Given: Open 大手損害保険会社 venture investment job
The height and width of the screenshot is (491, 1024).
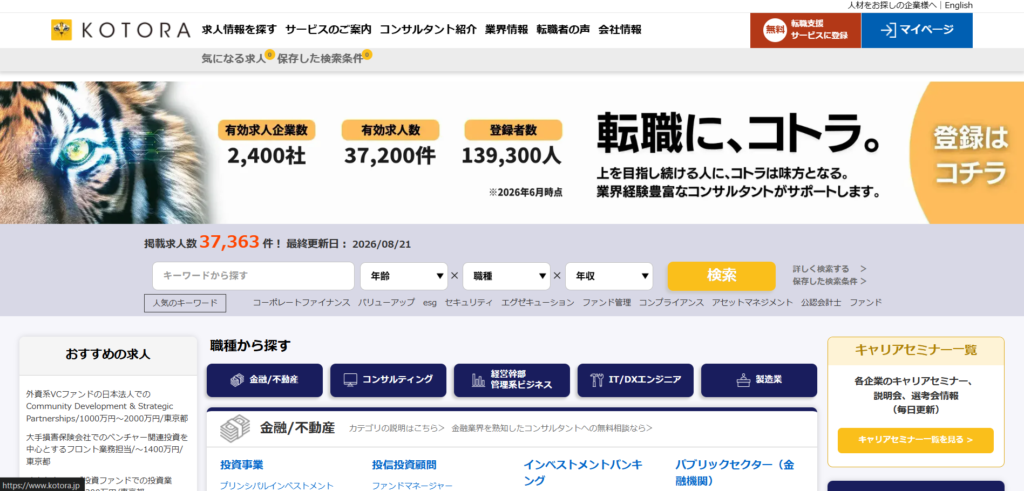Looking at the screenshot, I should (107, 449).
